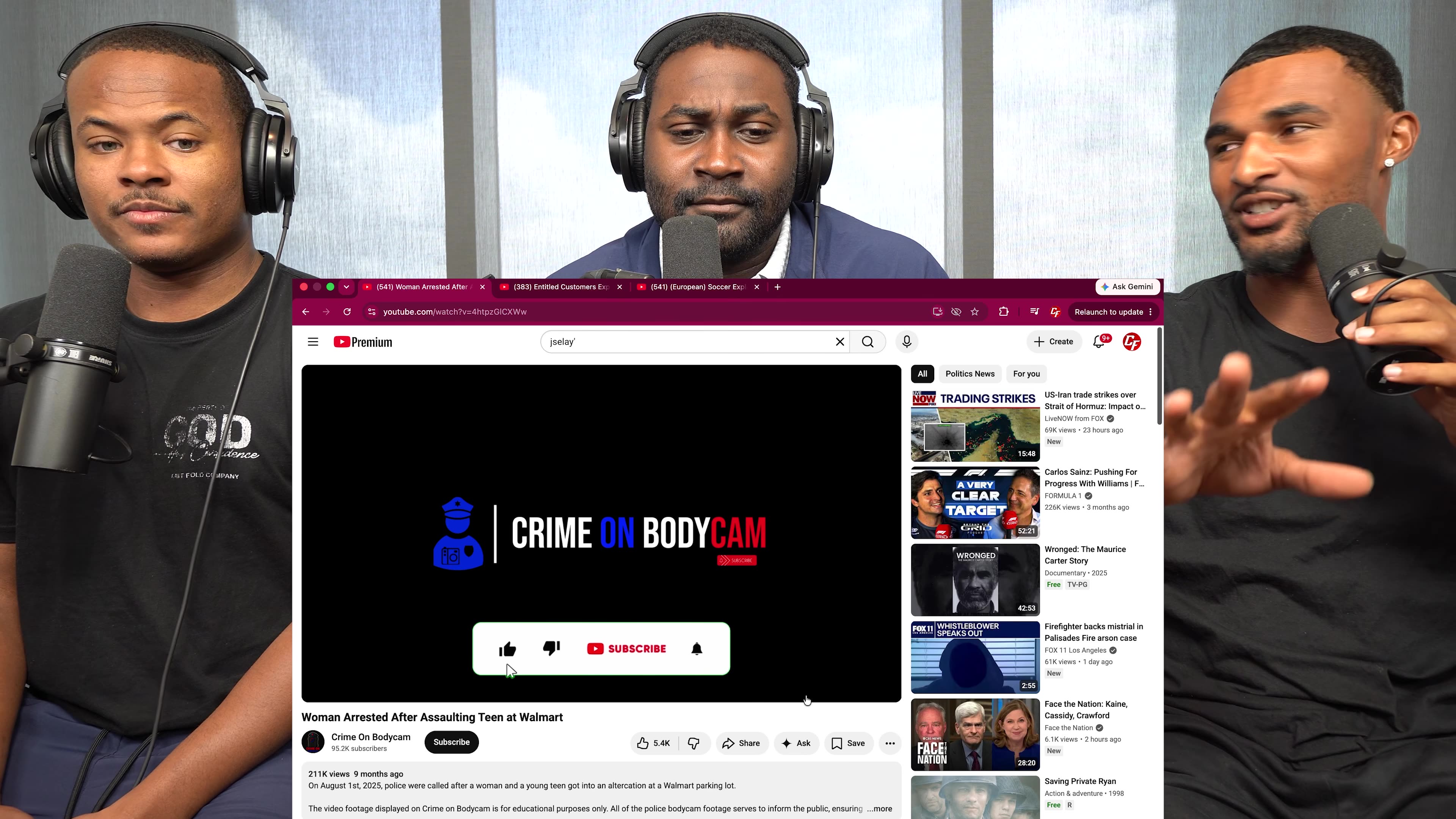Image resolution: width=1456 pixels, height=819 pixels.
Task: Open the Whistleblower Speaks Out thumbnail
Action: point(976,658)
